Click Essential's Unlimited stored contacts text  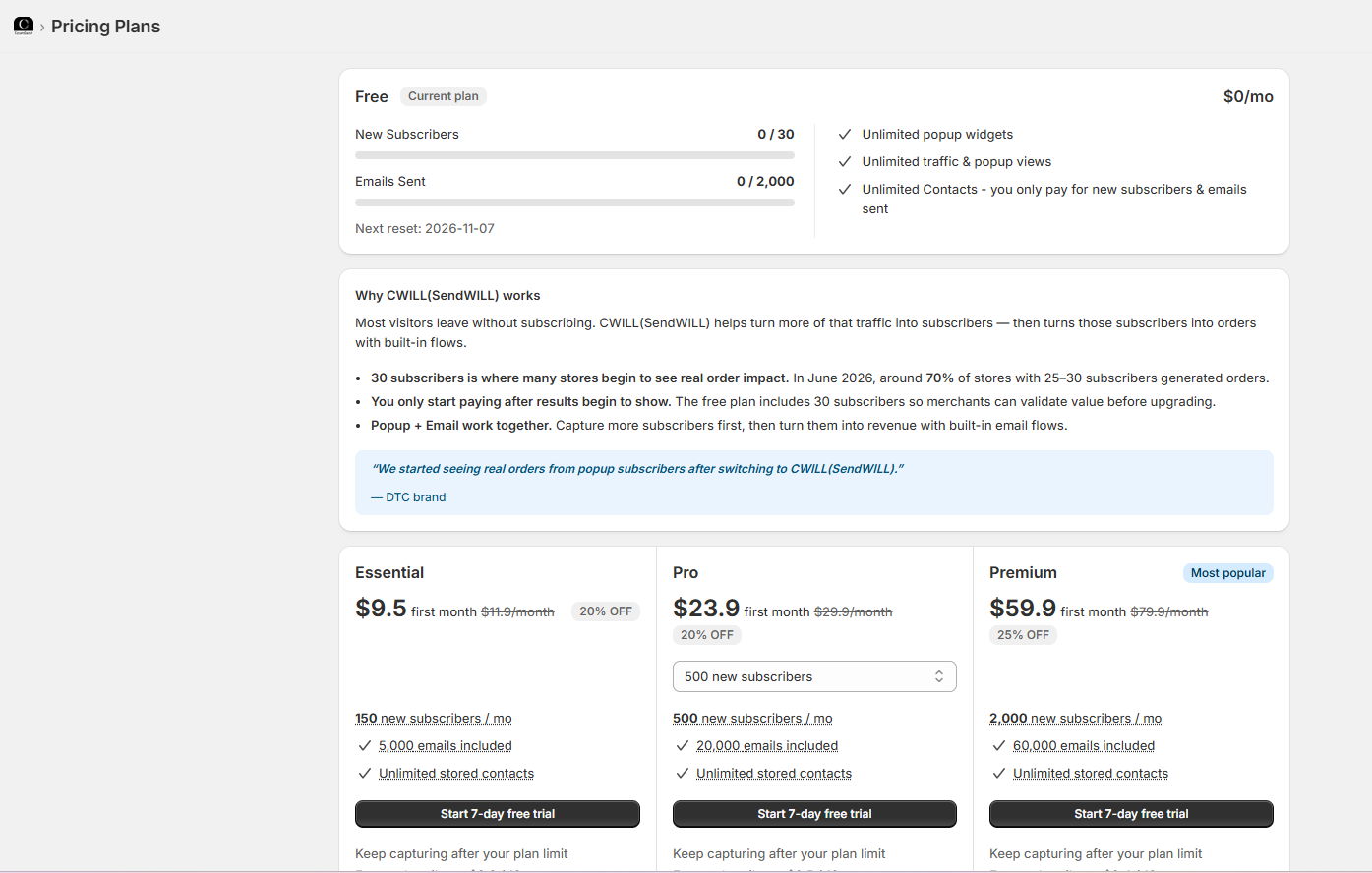[x=456, y=774]
